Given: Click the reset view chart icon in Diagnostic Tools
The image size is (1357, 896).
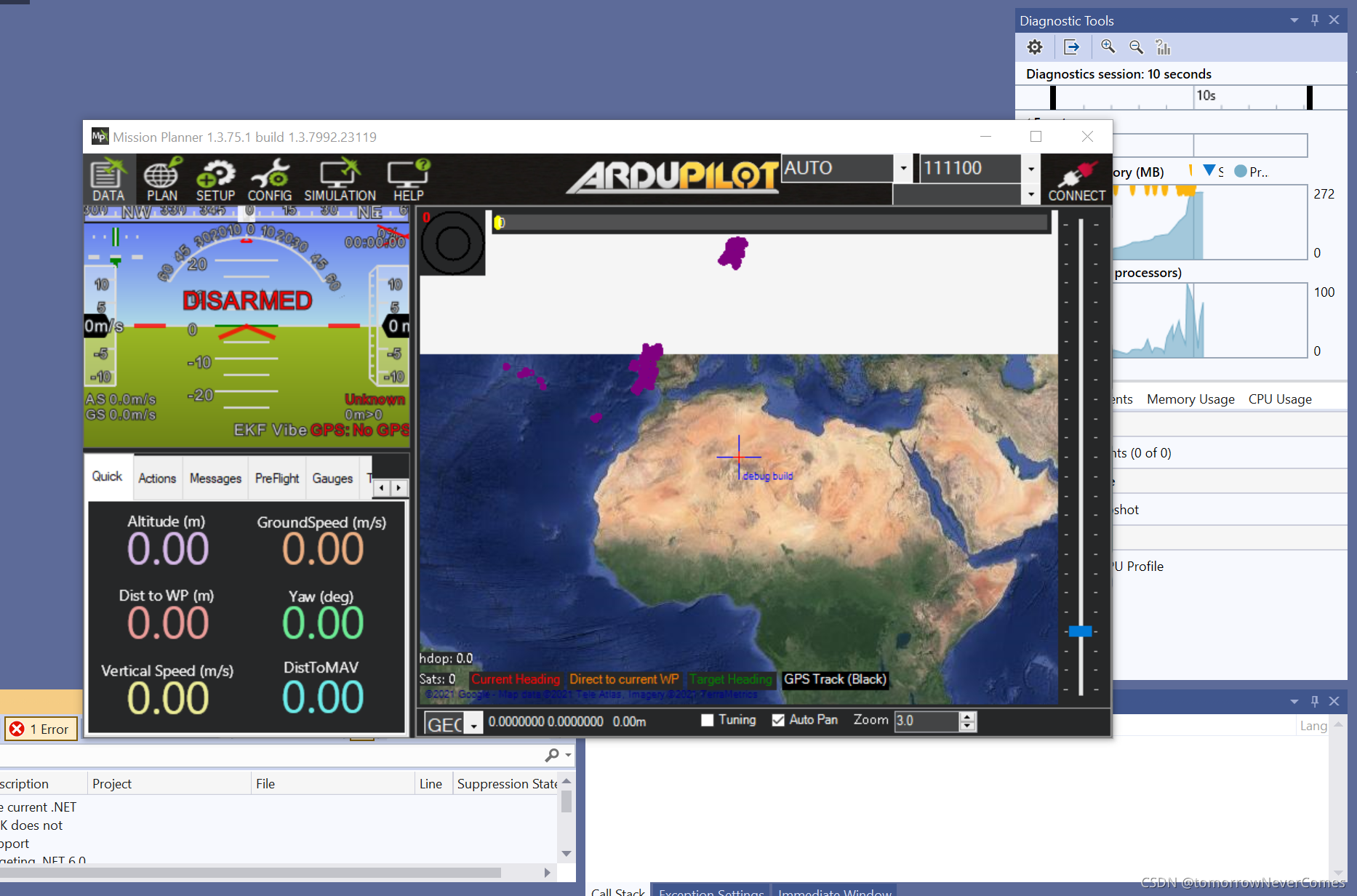Looking at the screenshot, I should click(x=1163, y=47).
